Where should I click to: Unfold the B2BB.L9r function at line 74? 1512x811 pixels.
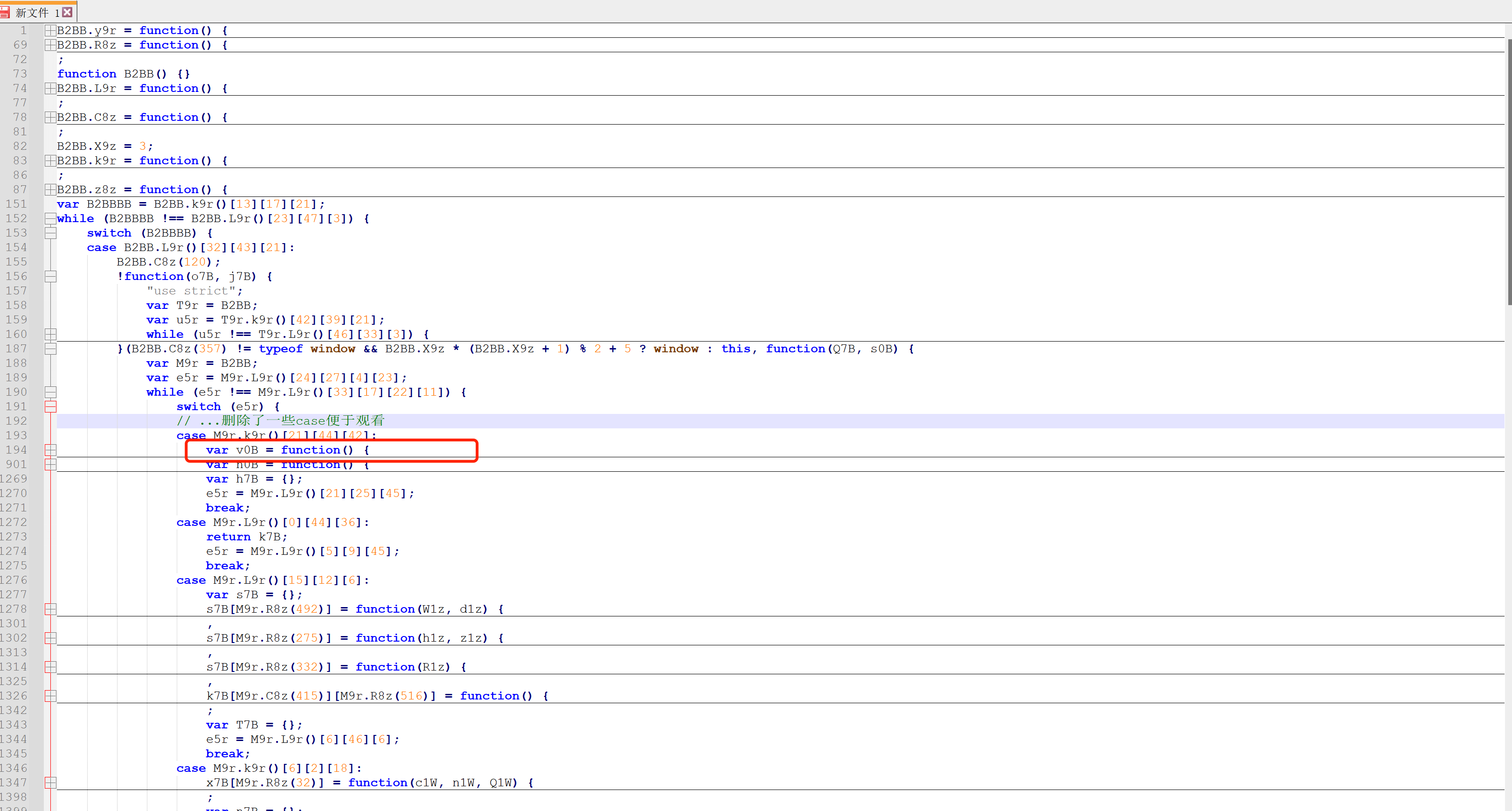point(50,89)
